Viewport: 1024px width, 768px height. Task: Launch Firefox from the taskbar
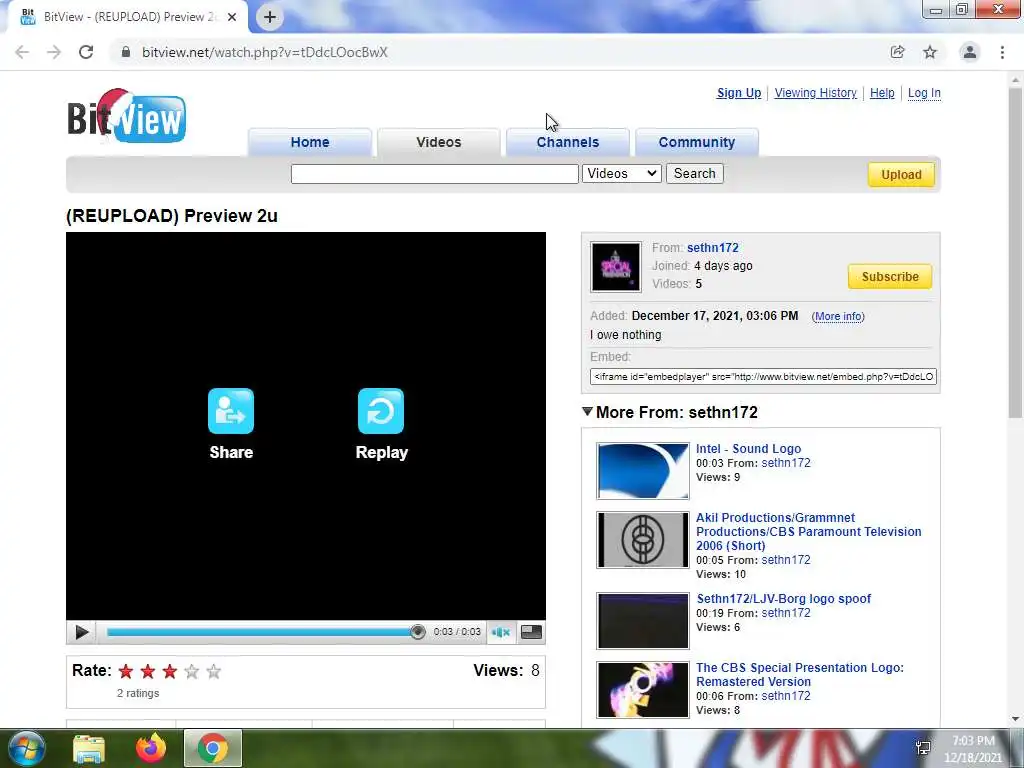click(x=151, y=748)
